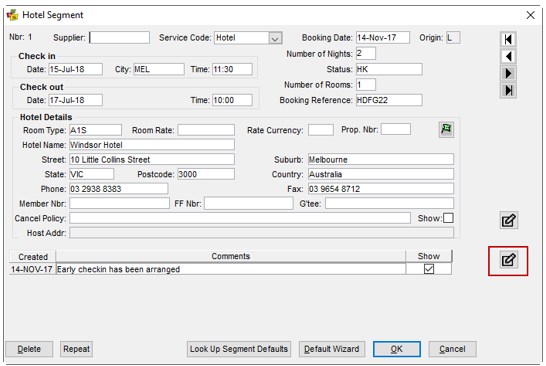Click the Check in Date field
The width and height of the screenshot is (546, 366).
point(76,69)
